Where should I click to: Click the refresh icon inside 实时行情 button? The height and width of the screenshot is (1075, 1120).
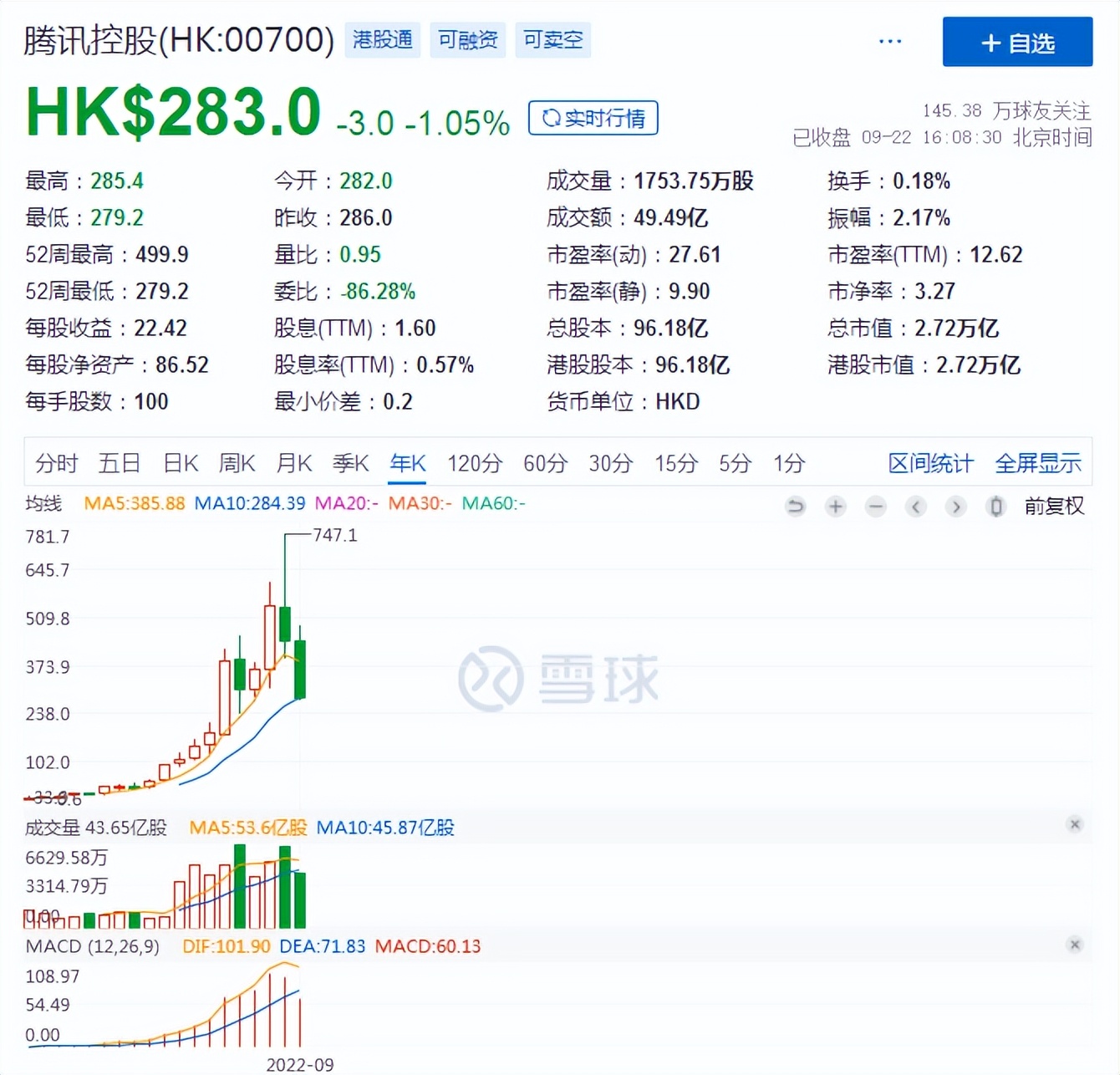pos(551,118)
